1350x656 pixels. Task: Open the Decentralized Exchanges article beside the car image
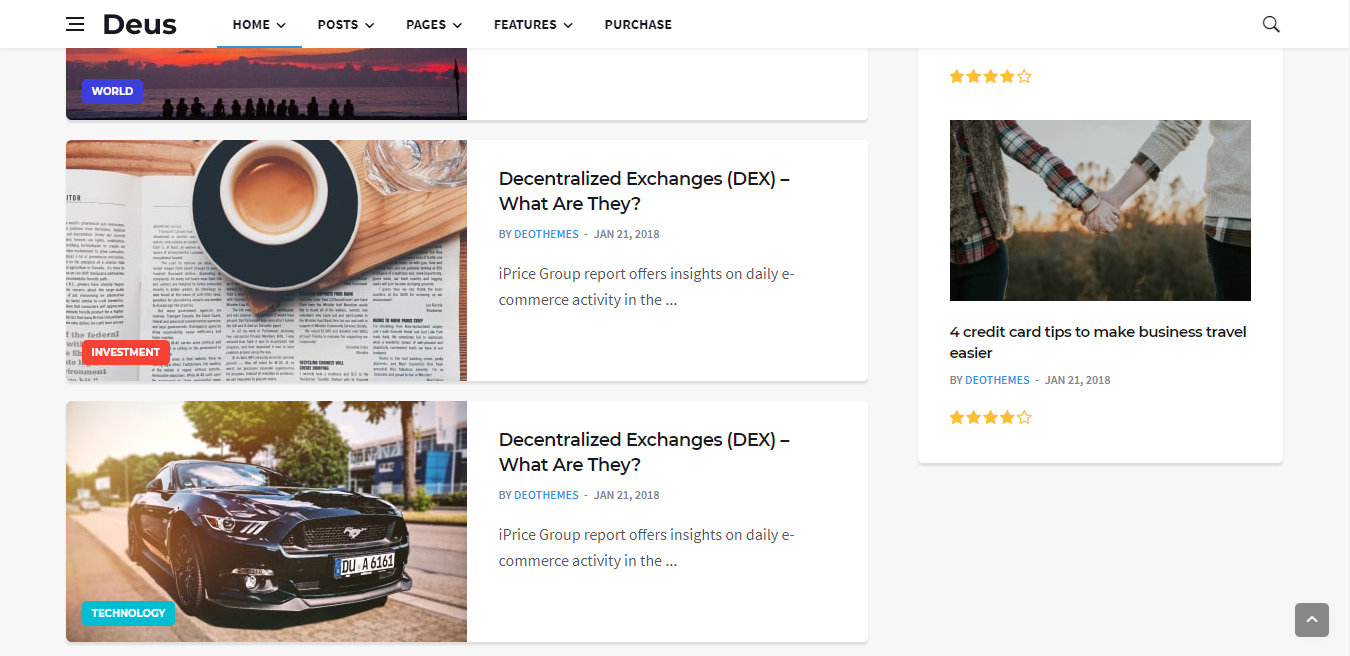pos(644,452)
